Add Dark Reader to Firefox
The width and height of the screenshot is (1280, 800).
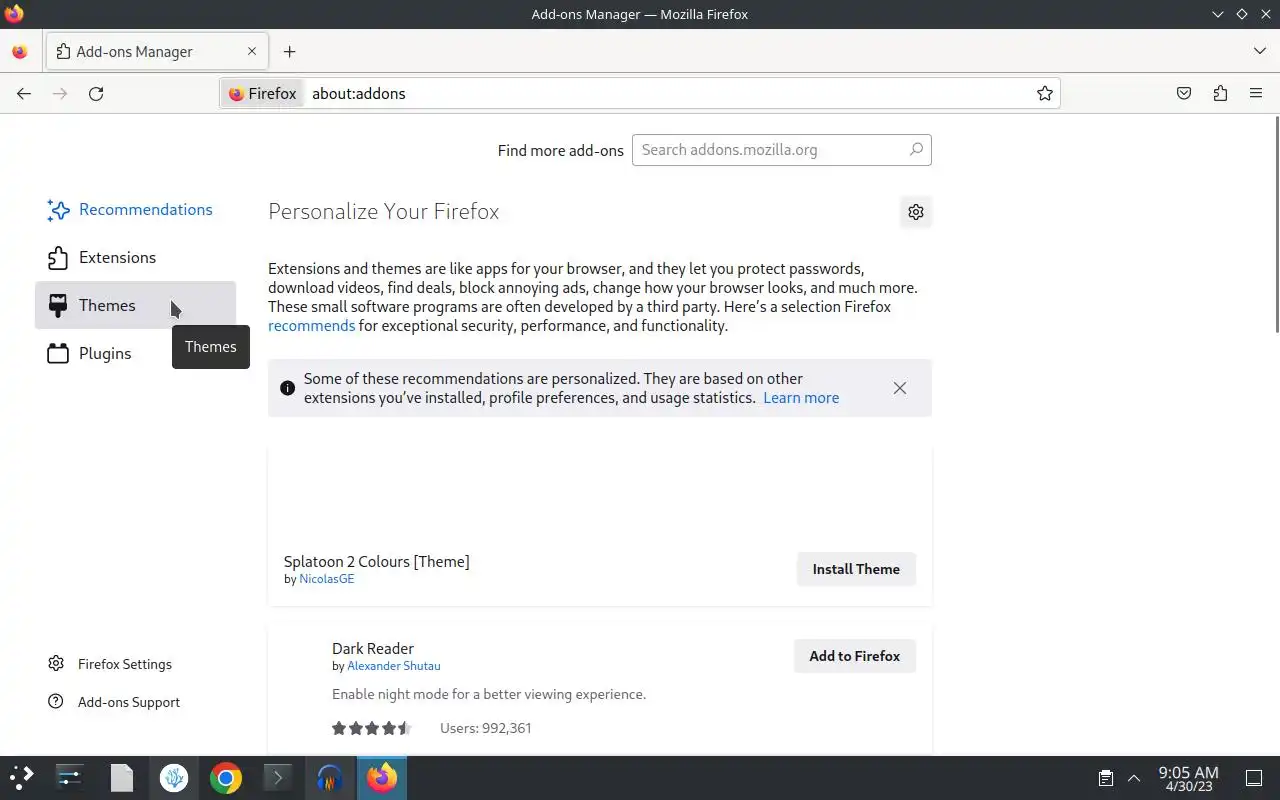click(x=855, y=656)
